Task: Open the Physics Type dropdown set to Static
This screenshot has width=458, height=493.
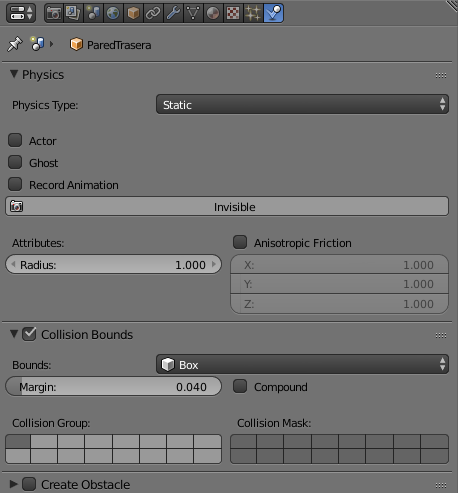Action: tap(302, 104)
